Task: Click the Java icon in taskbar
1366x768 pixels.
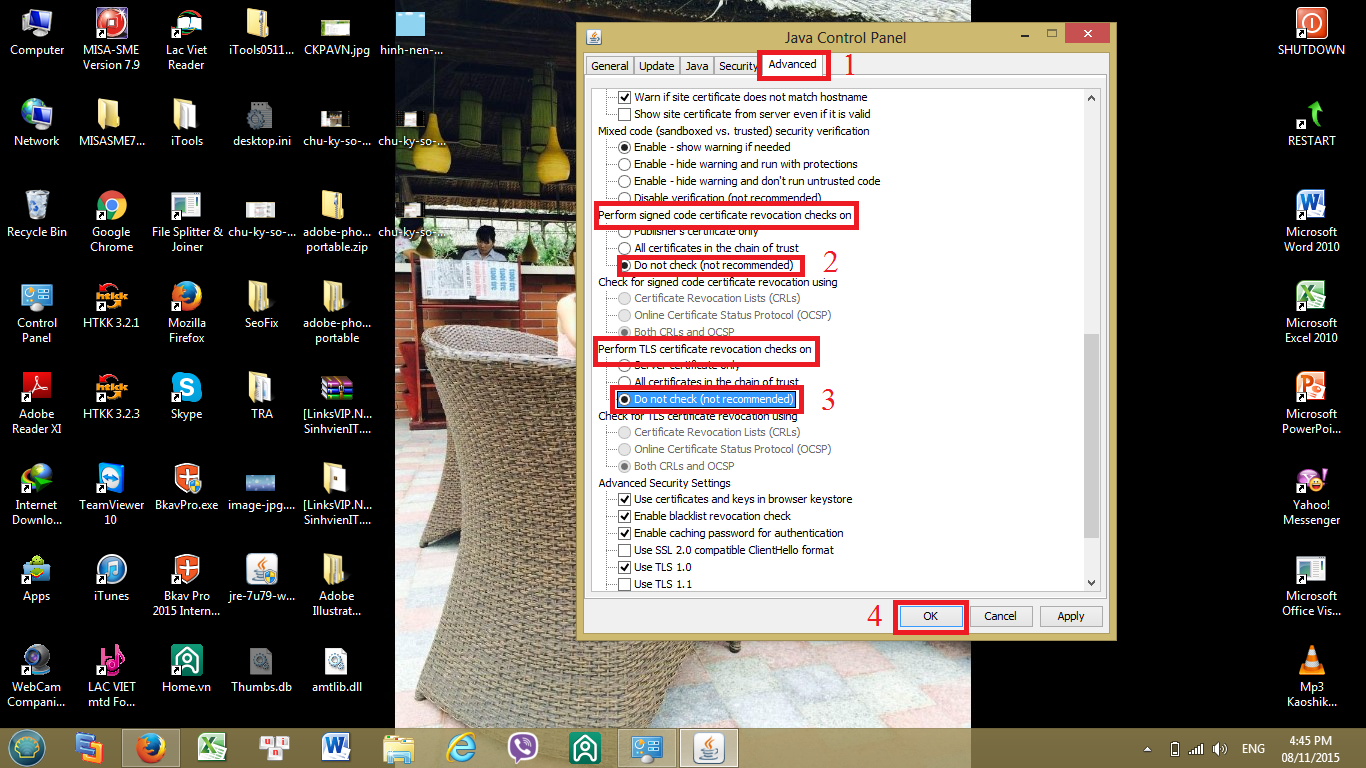Action: click(708, 747)
